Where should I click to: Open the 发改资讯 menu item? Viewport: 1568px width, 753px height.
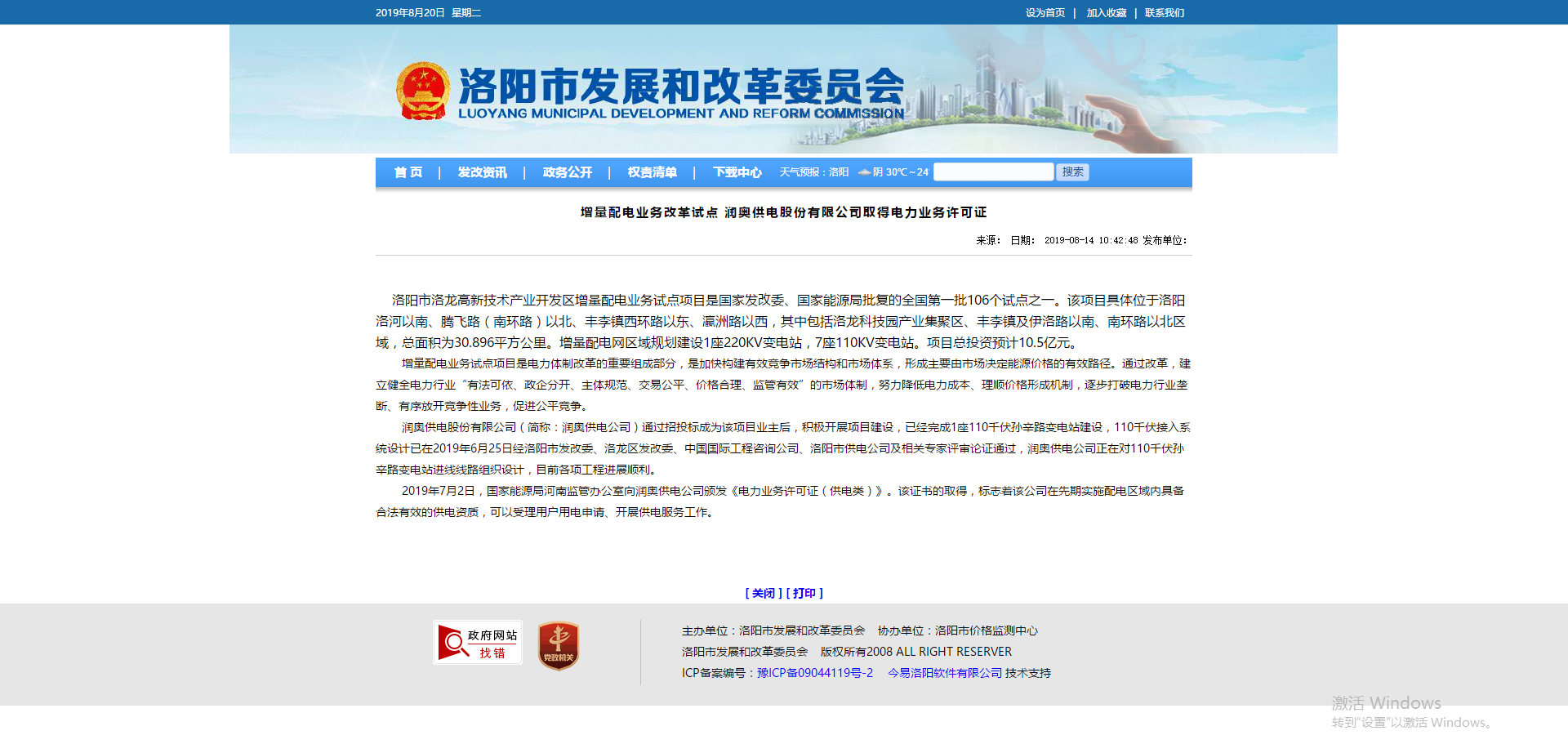(x=482, y=172)
